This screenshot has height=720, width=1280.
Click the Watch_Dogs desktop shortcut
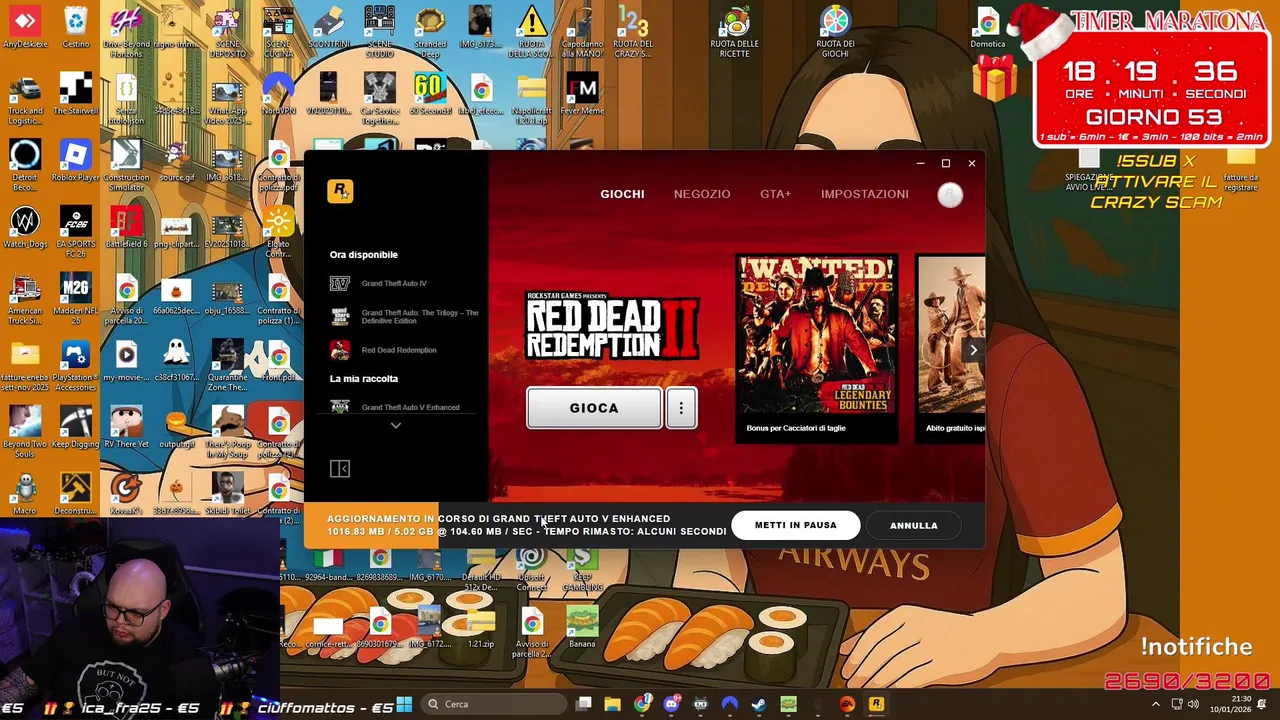tap(25, 228)
